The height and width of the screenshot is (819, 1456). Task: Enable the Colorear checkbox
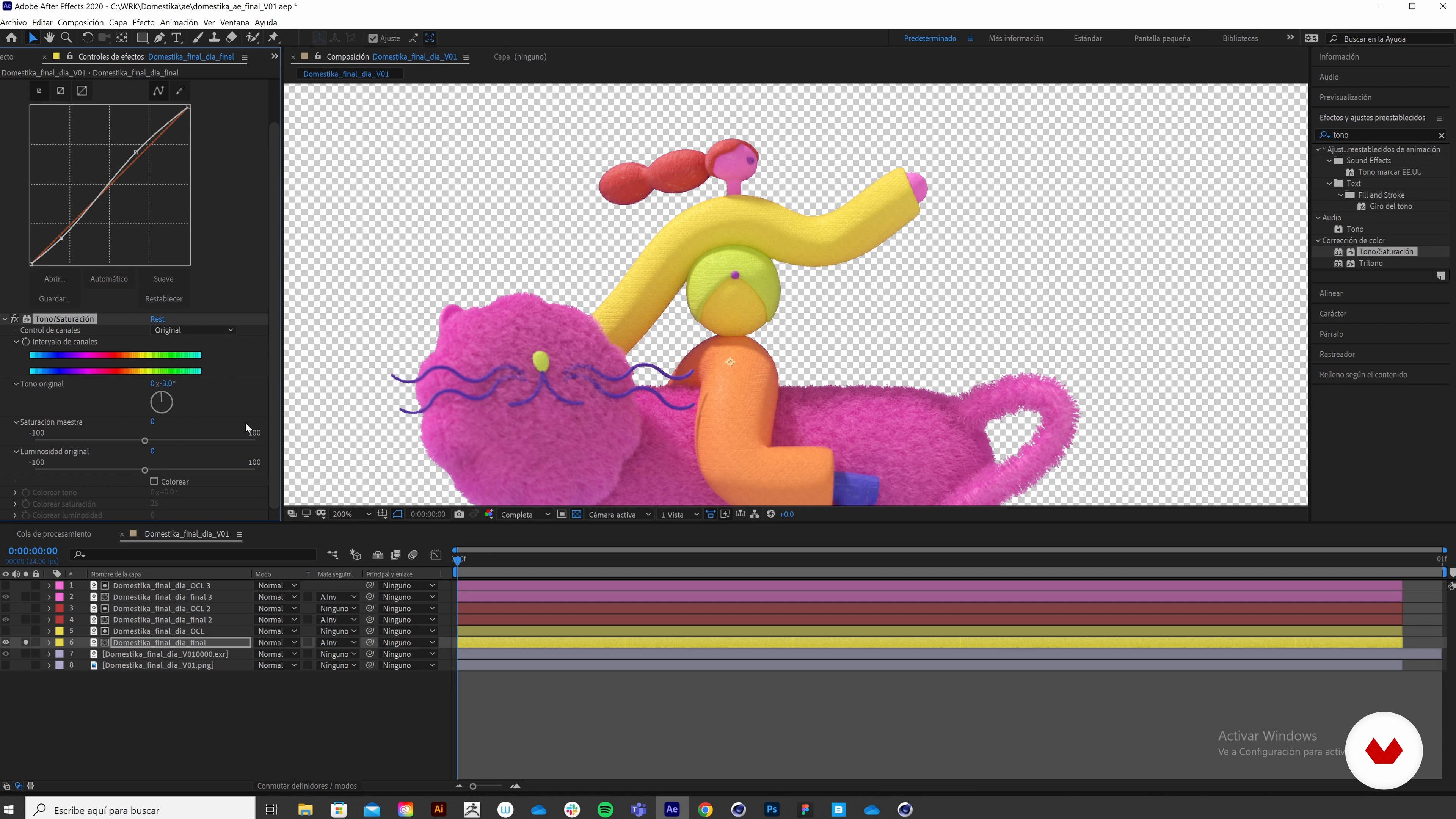coord(154,481)
